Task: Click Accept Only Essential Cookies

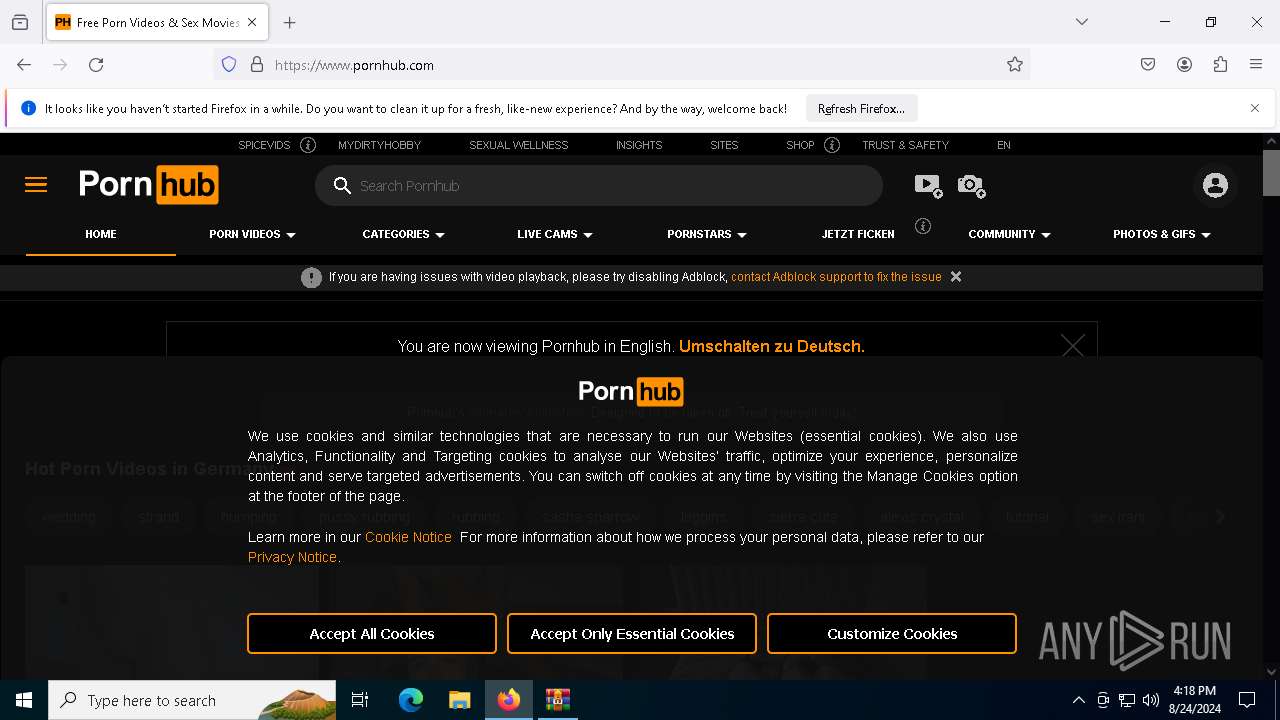Action: [x=632, y=634]
